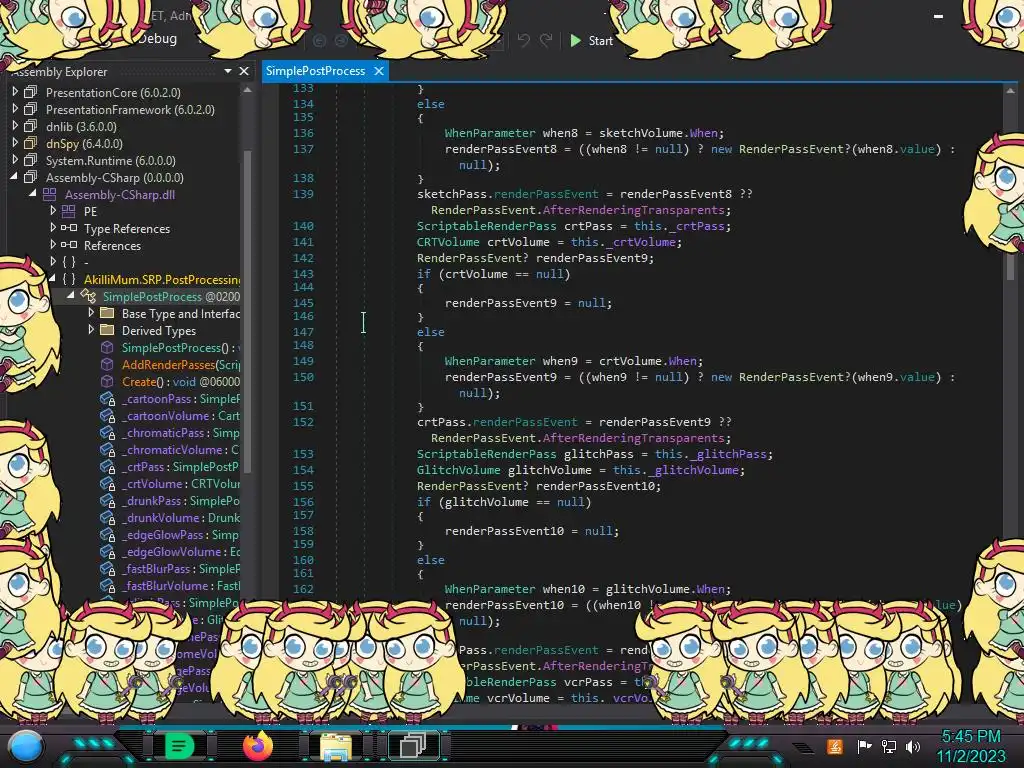Open the Assembly Explorer panel options dropdown
1024x768 pixels.
click(228, 71)
